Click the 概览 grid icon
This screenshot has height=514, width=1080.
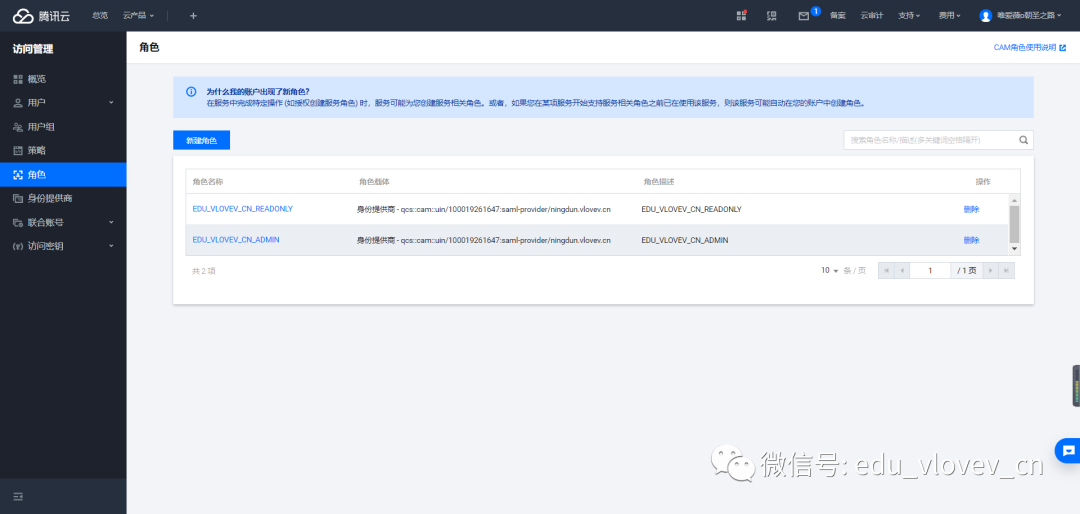tap(19, 79)
